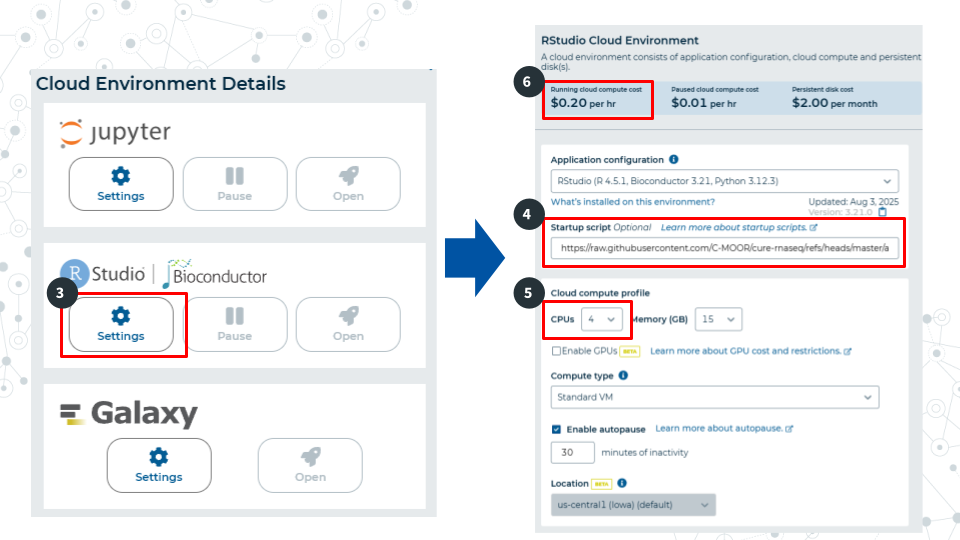This screenshot has height=540, width=960.
Task: Open Galaxy environment Settings
Action: point(159,465)
